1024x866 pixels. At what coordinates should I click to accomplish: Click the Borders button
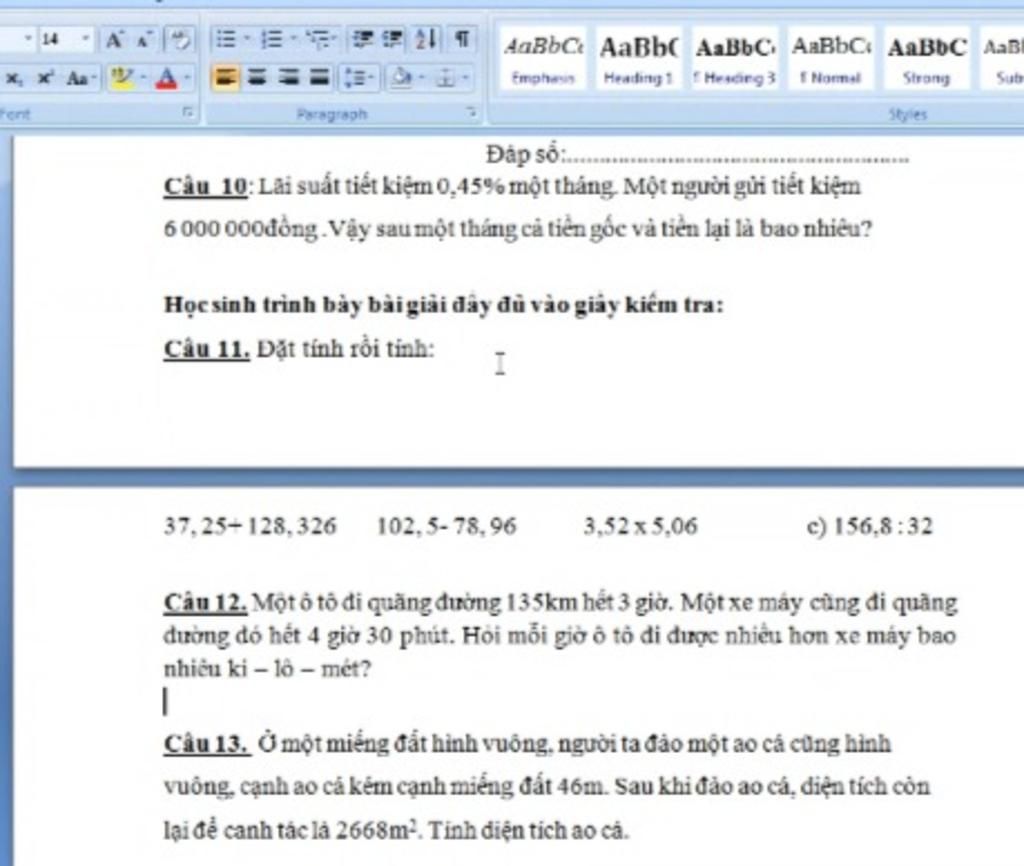tap(446, 78)
